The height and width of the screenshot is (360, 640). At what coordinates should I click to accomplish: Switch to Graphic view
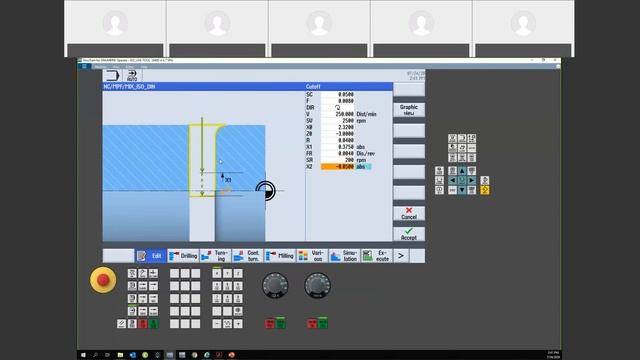(409, 110)
